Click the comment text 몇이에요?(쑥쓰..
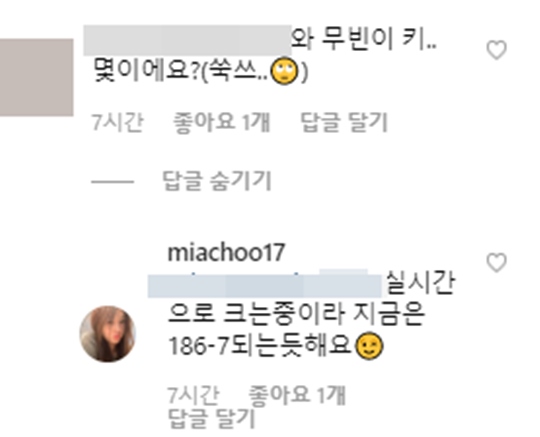540x437 pixels. 180,72
